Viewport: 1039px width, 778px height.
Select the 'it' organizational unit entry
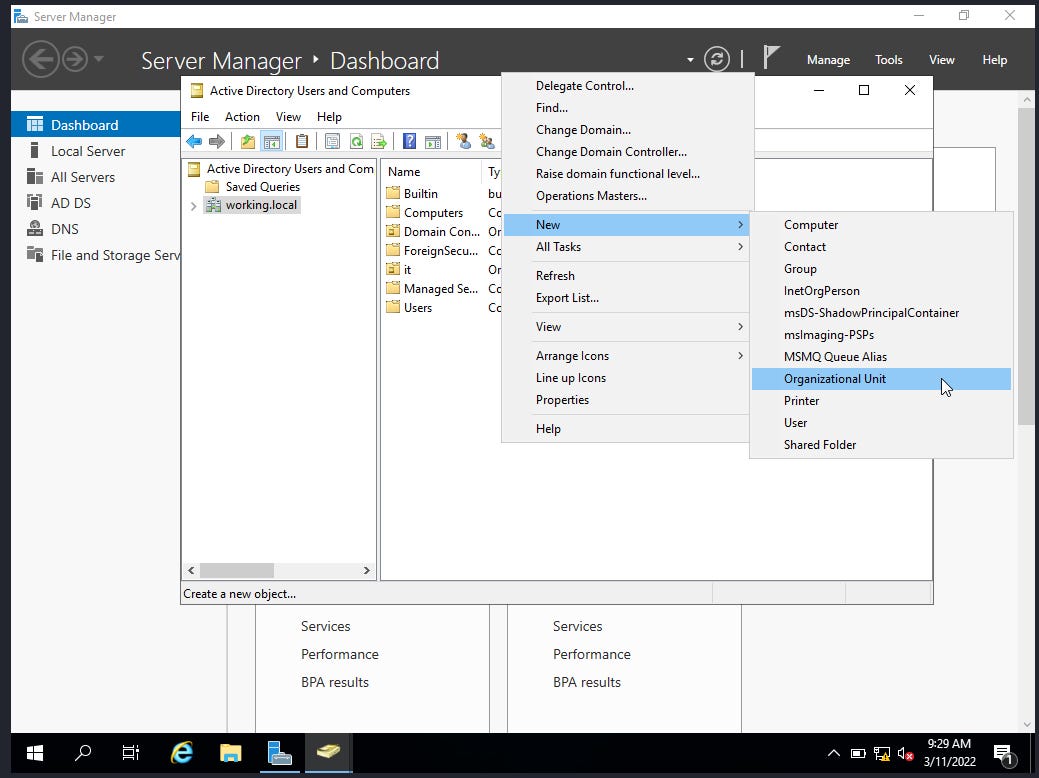[399, 270]
